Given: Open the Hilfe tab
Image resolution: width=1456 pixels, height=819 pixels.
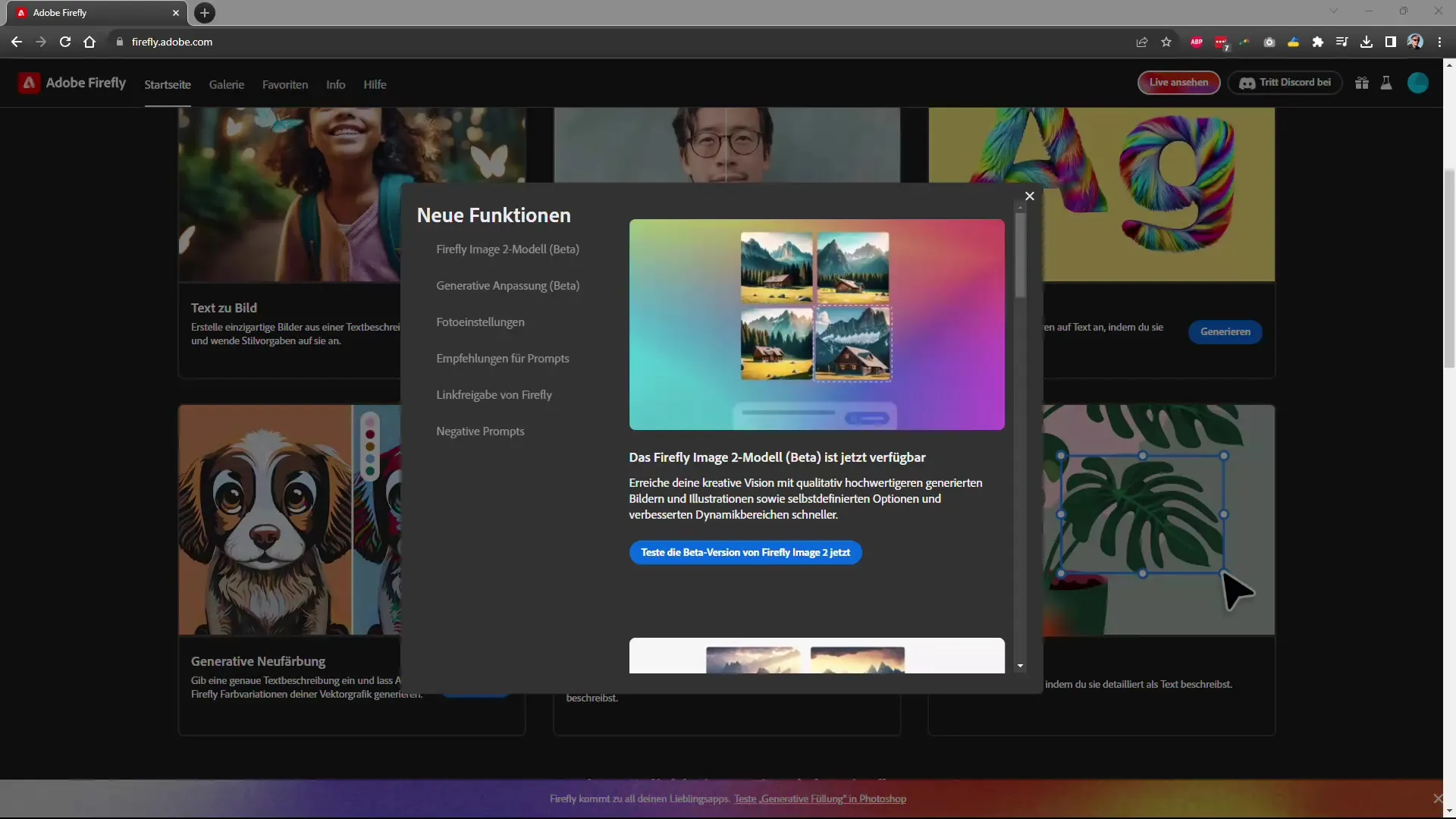Looking at the screenshot, I should pos(375,85).
